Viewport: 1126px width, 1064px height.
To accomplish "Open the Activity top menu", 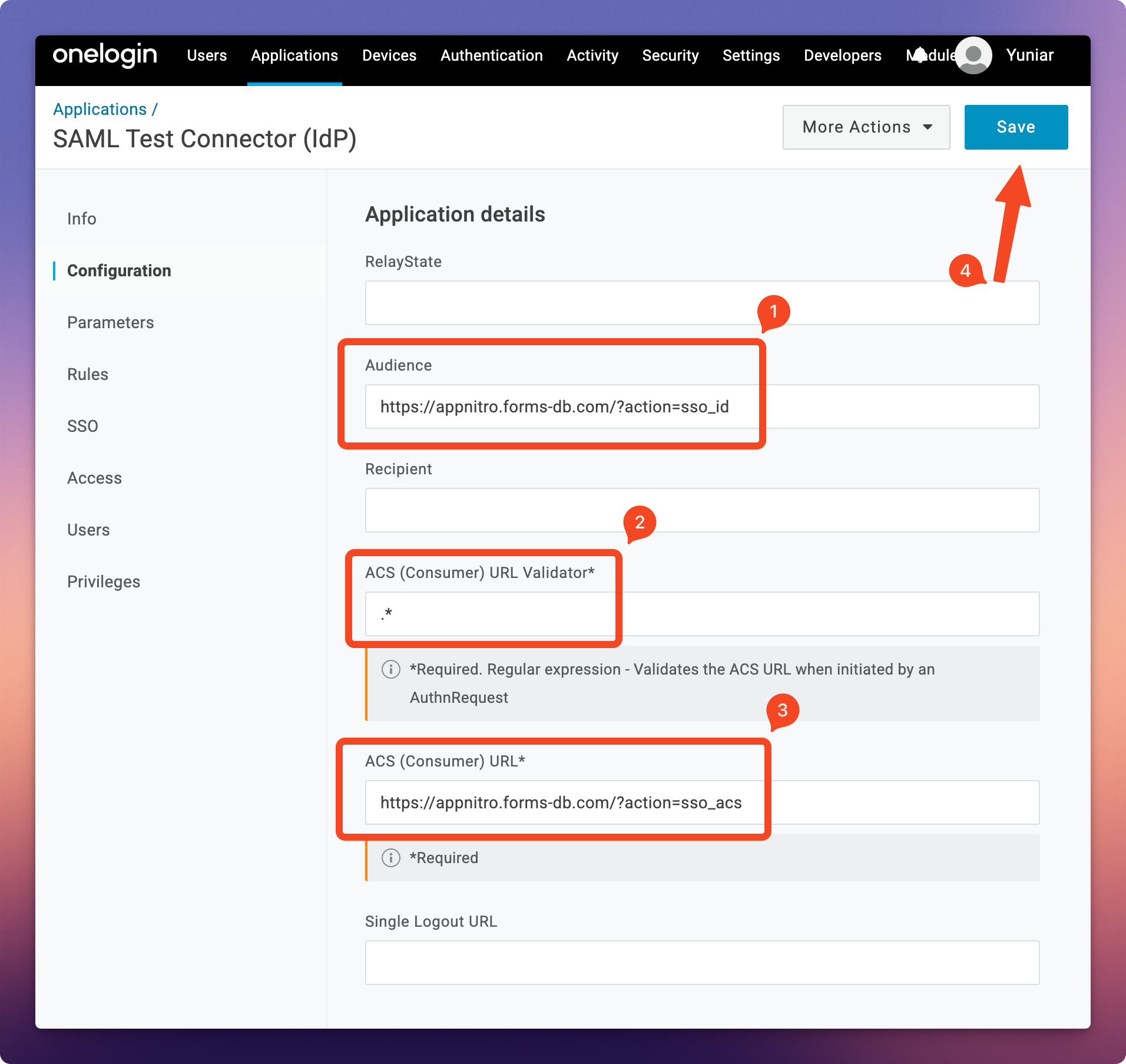I will (x=592, y=55).
